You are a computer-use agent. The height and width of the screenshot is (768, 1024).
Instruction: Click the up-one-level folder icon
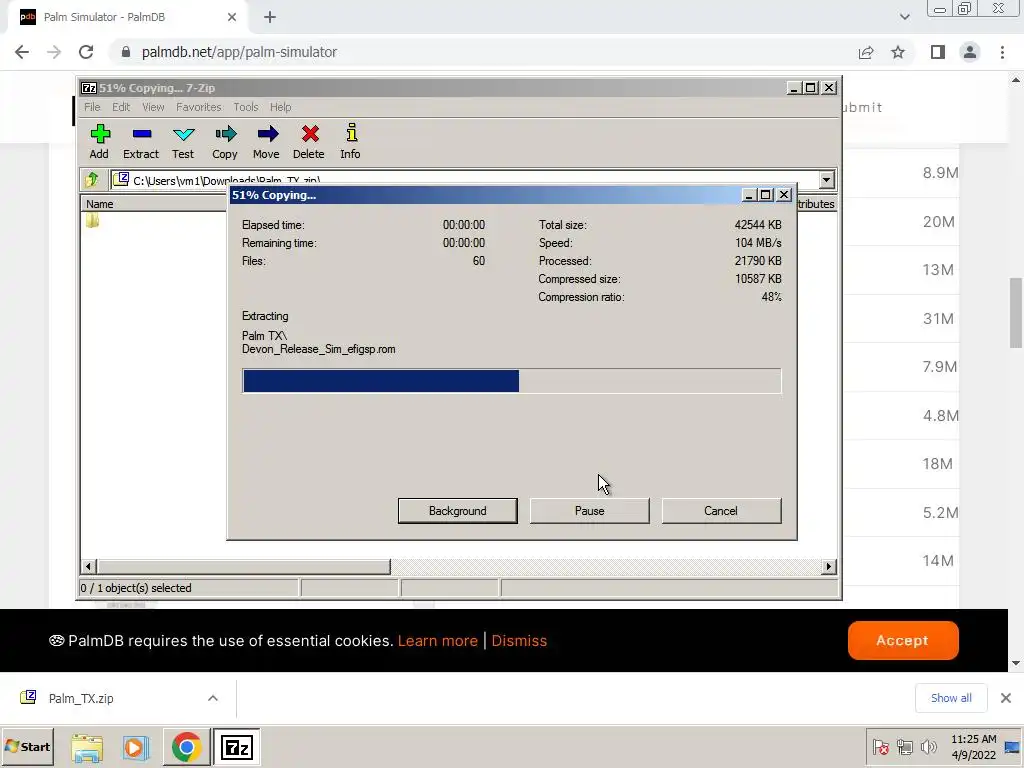tap(92, 180)
